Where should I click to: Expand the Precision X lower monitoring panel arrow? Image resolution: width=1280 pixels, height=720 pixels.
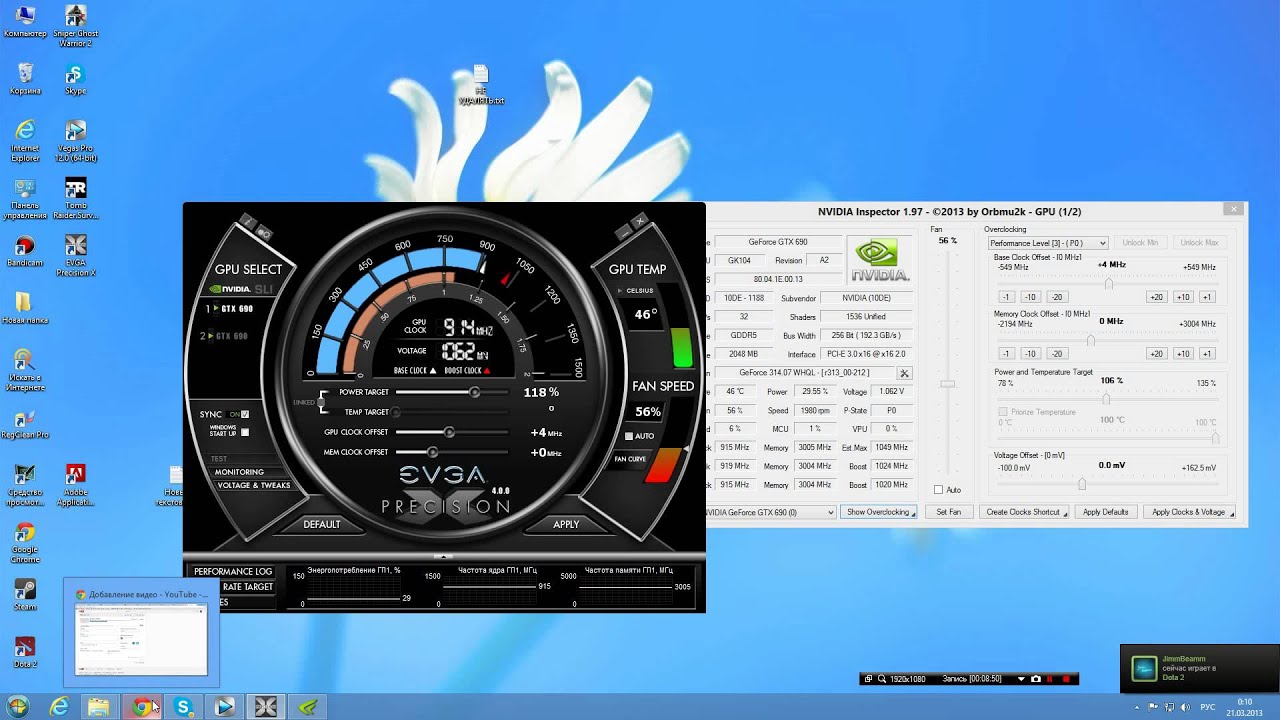pyautogui.click(x=444, y=555)
